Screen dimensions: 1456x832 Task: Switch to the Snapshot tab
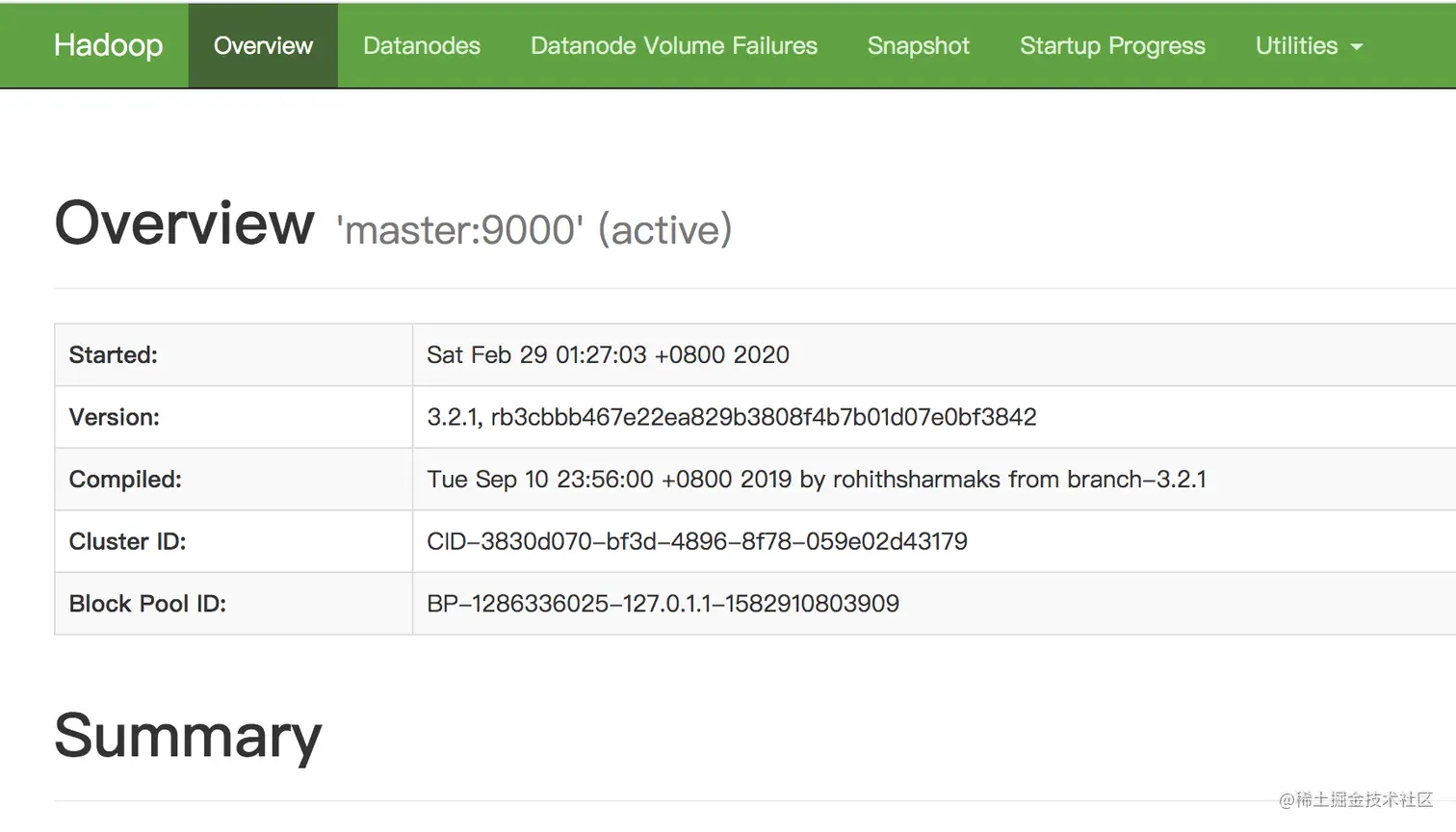(x=919, y=45)
